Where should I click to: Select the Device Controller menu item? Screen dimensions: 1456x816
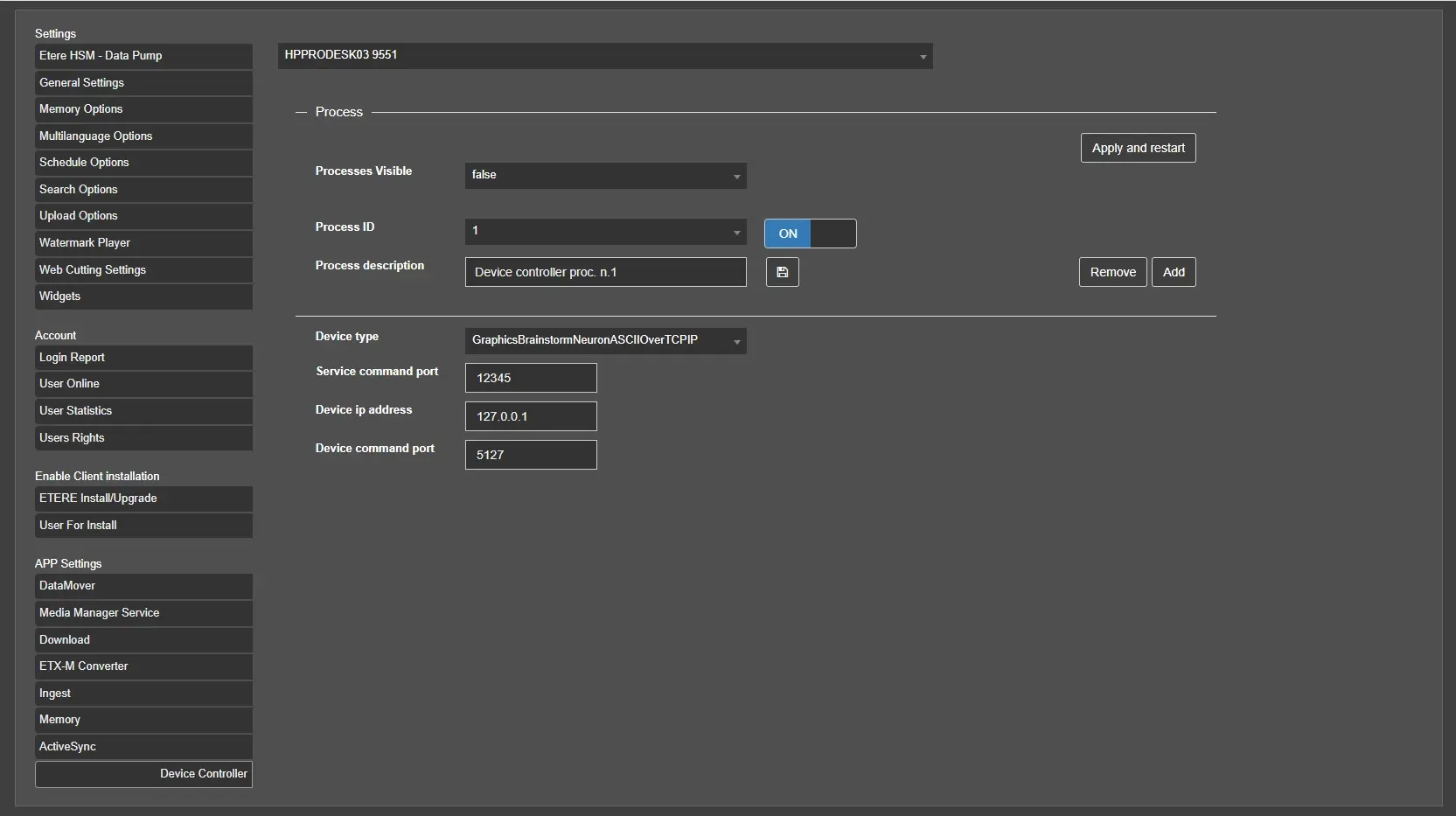pyautogui.click(x=143, y=774)
